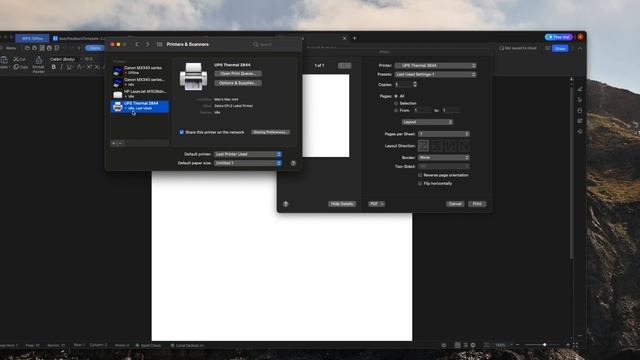The image size is (640, 360).
Task: Toggle Spell Check in status bar
Action: pyautogui.click(x=149, y=345)
